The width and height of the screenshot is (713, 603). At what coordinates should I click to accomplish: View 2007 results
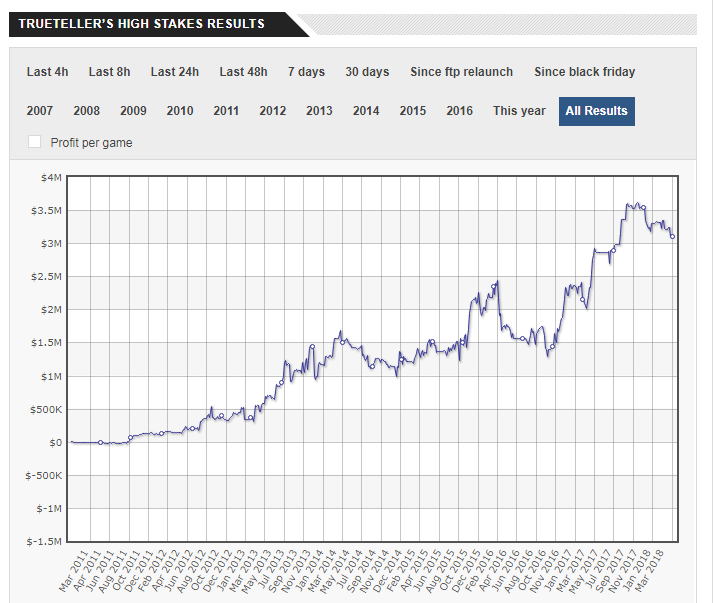(40, 111)
